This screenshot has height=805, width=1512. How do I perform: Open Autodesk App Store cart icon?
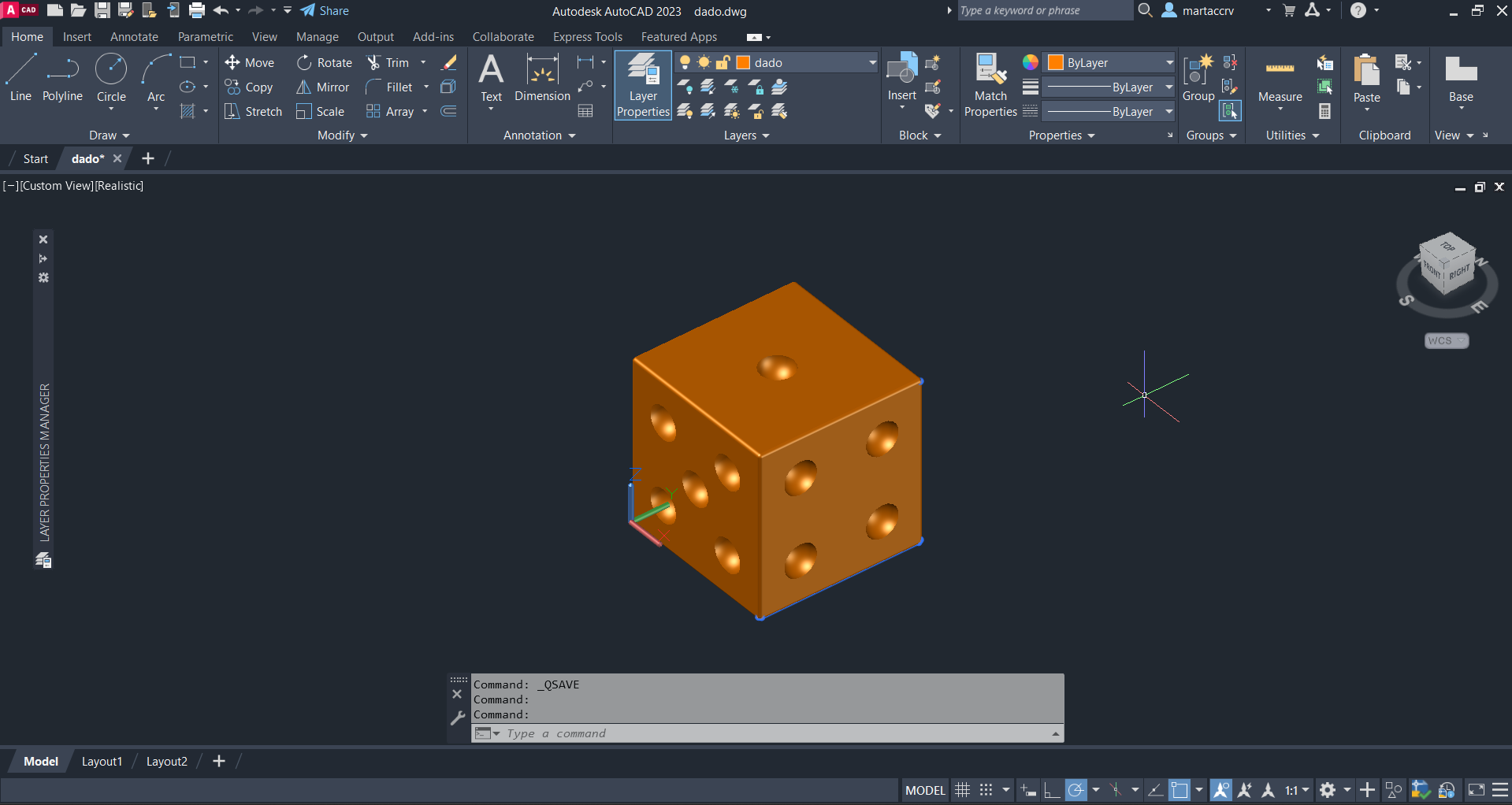[1289, 10]
